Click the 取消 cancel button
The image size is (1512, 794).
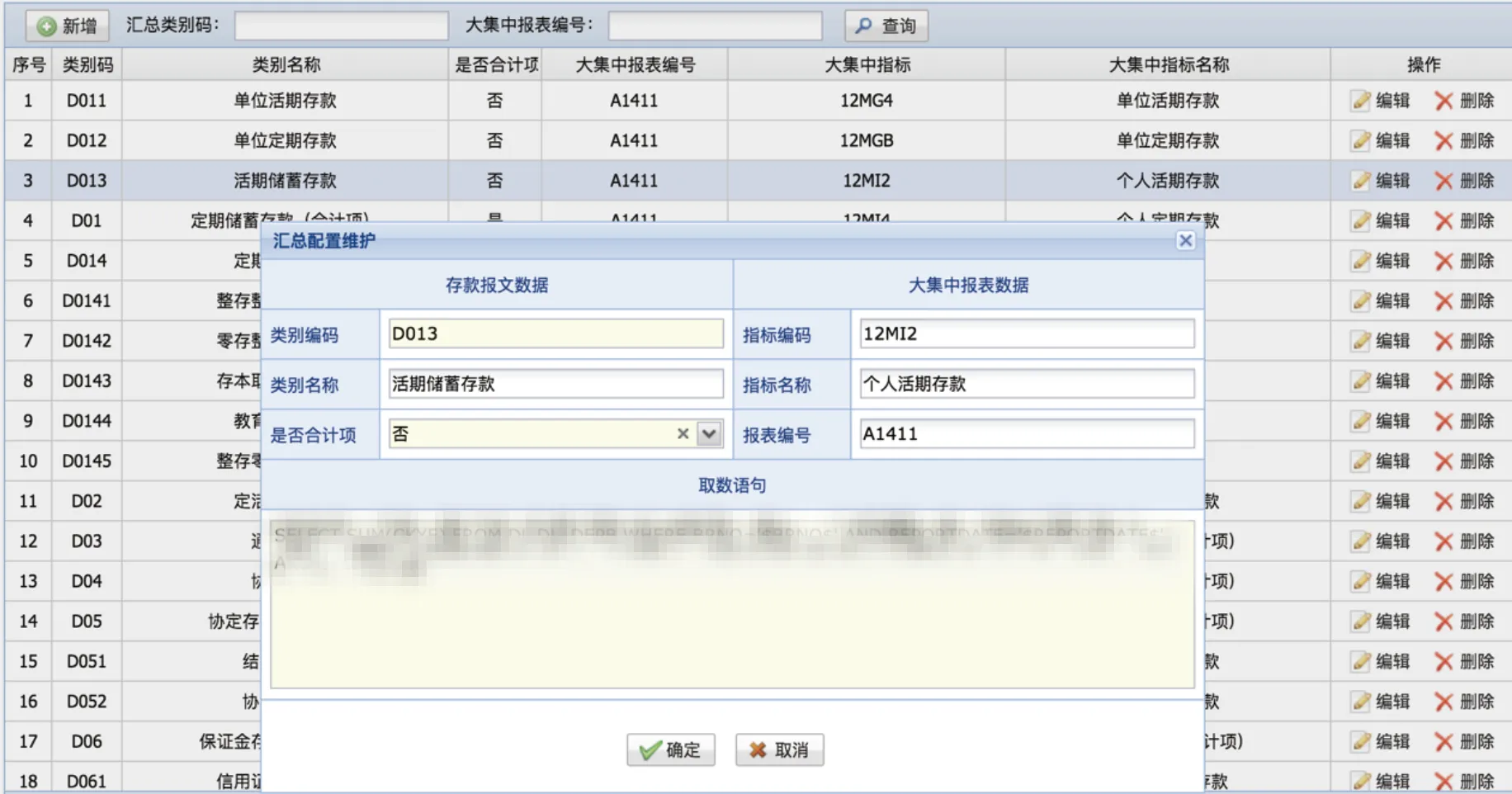click(779, 749)
